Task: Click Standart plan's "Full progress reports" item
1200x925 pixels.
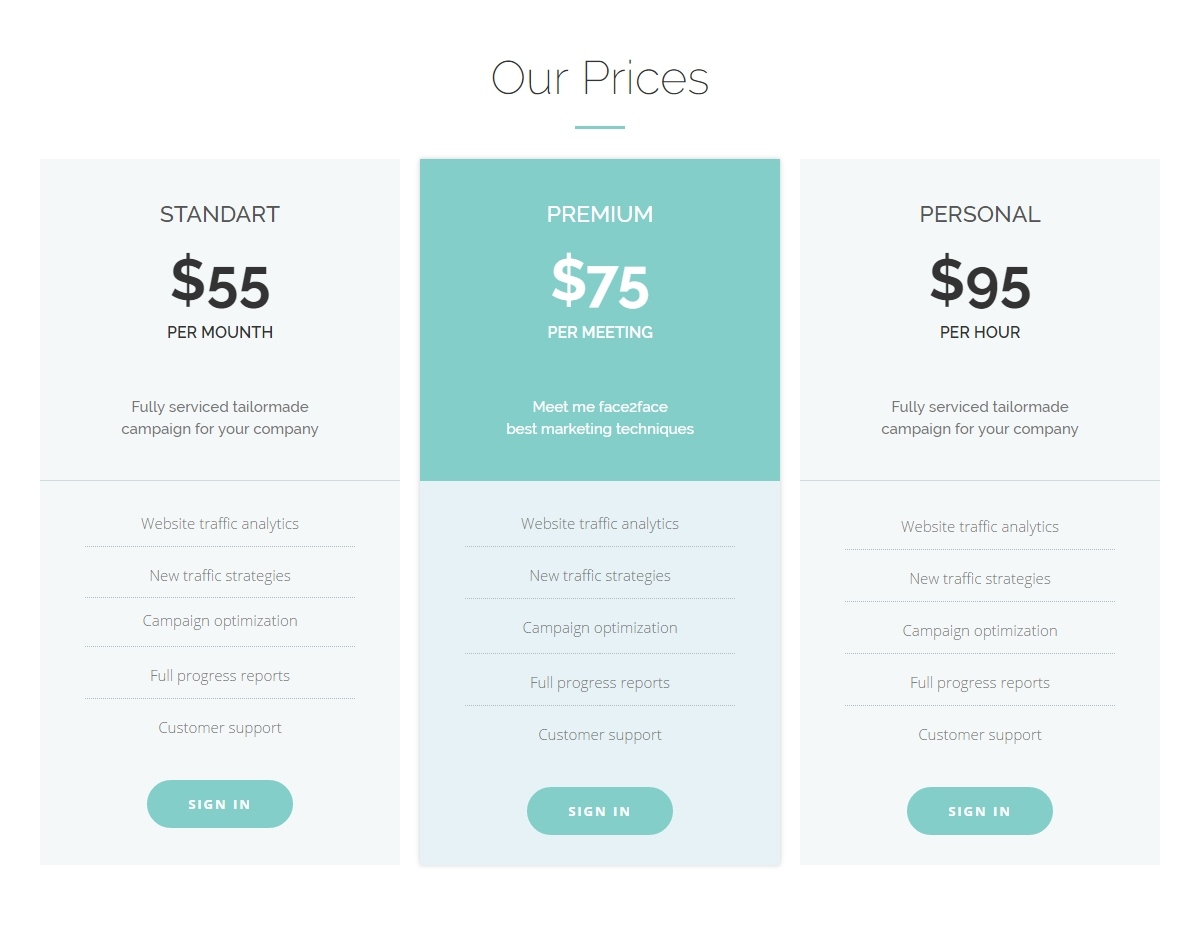Action: click(x=220, y=675)
